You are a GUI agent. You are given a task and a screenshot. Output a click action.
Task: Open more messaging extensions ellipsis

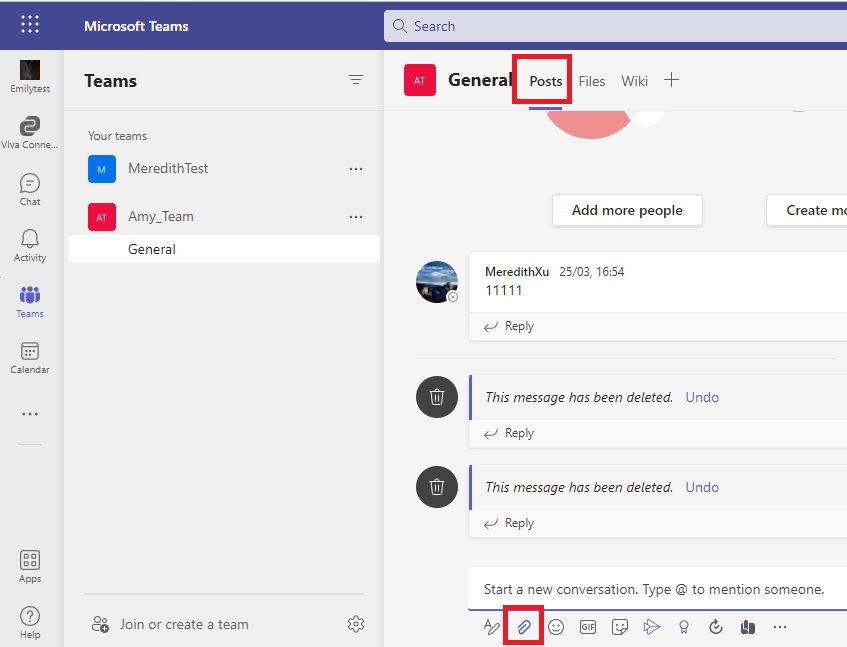coord(779,627)
